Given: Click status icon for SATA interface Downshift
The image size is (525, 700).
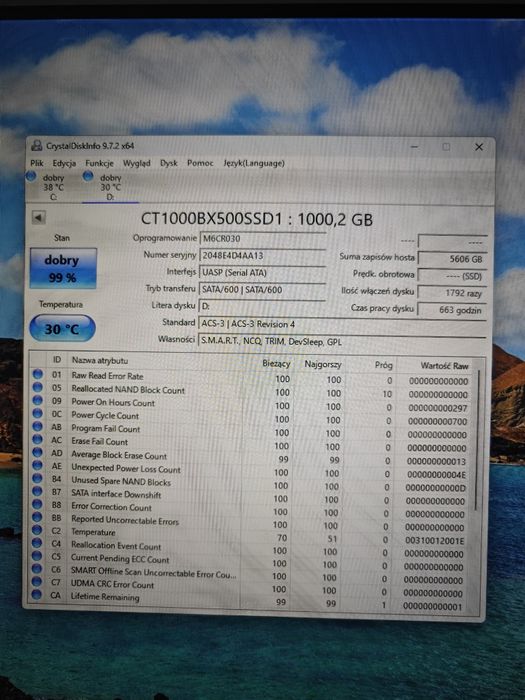Looking at the screenshot, I should 38,491.
